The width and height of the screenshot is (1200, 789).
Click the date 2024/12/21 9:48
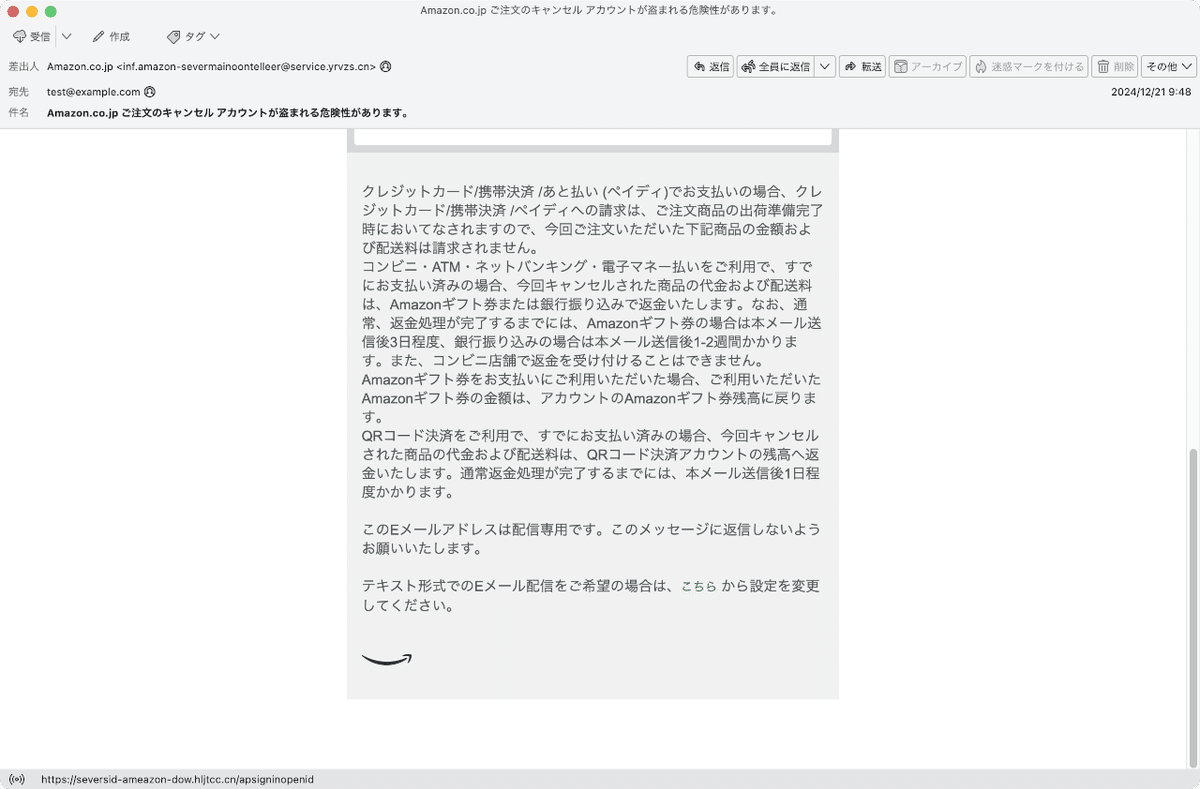pos(1151,91)
